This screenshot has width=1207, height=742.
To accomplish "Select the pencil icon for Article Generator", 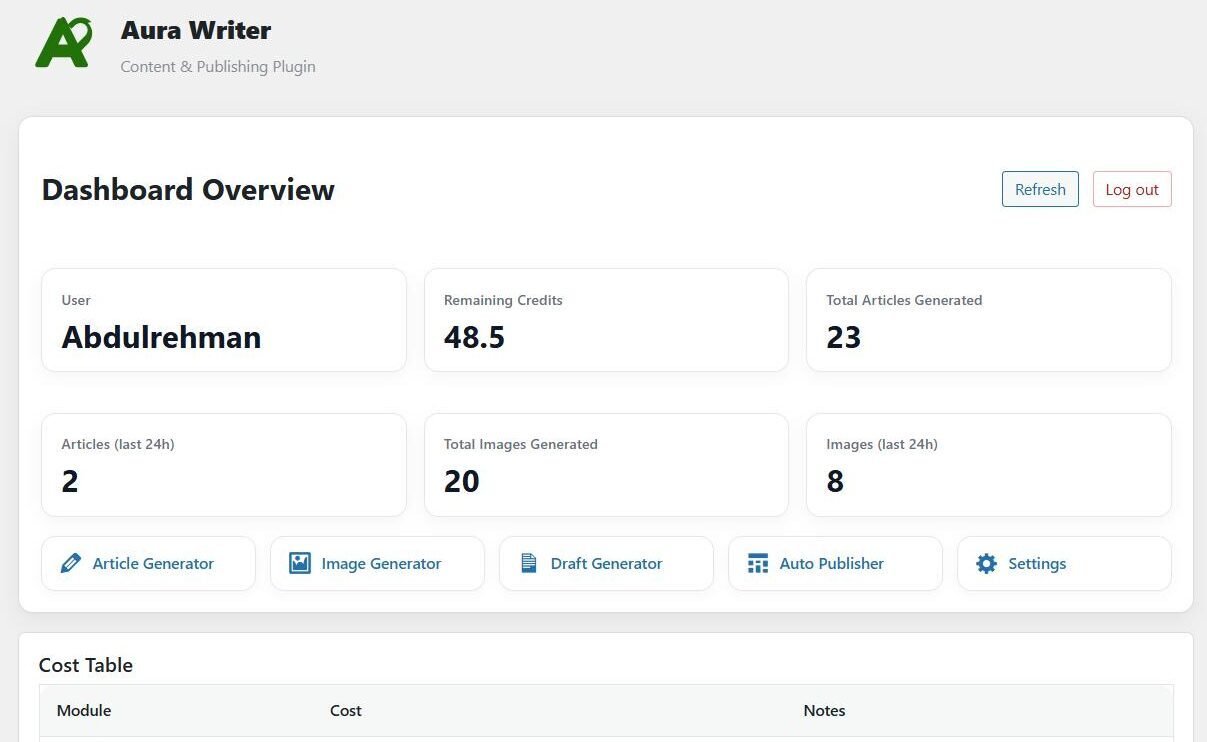I will 70,563.
